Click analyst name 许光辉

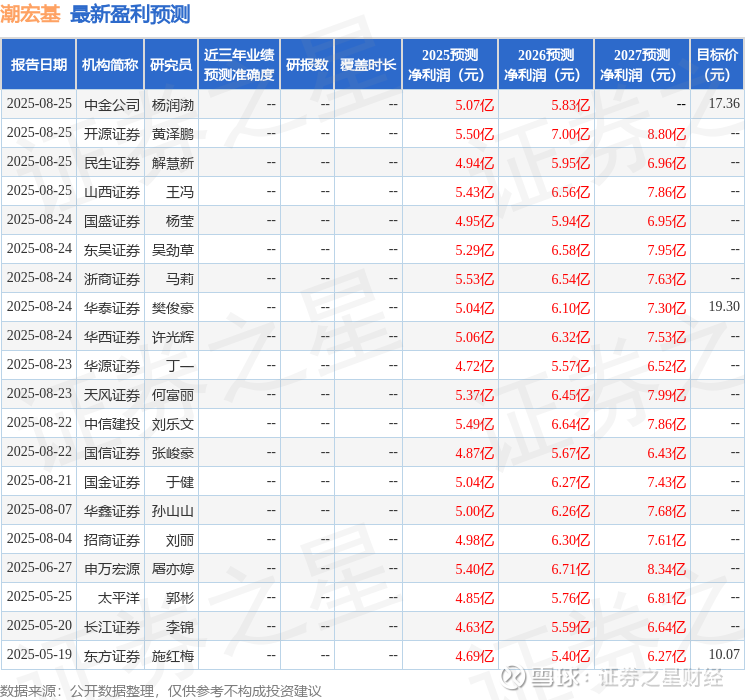172,337
